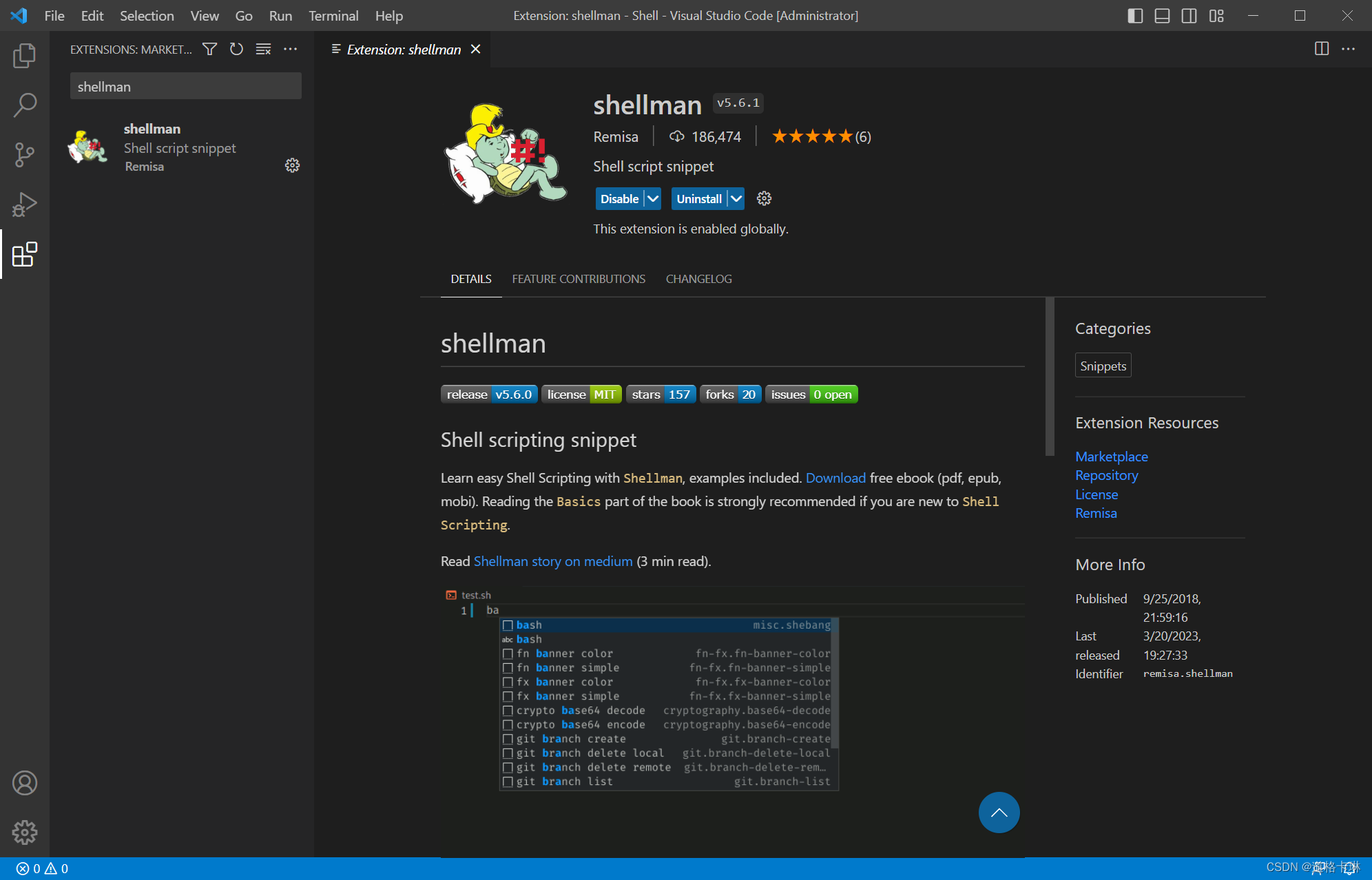Open Views and More Actions in Extensions panel
Image resolution: width=1372 pixels, height=880 pixels.
click(291, 49)
